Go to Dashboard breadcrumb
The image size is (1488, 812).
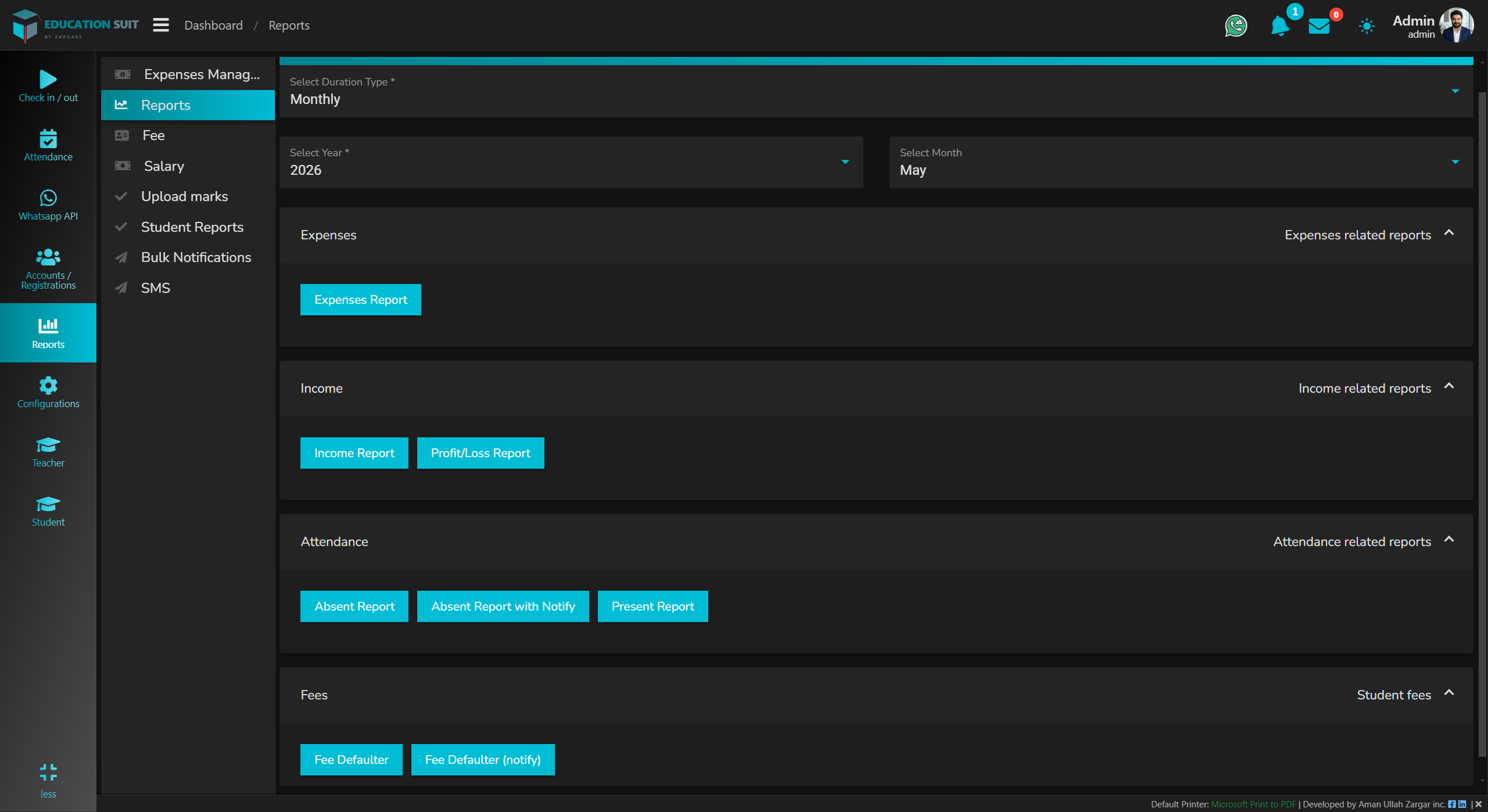pyautogui.click(x=213, y=25)
